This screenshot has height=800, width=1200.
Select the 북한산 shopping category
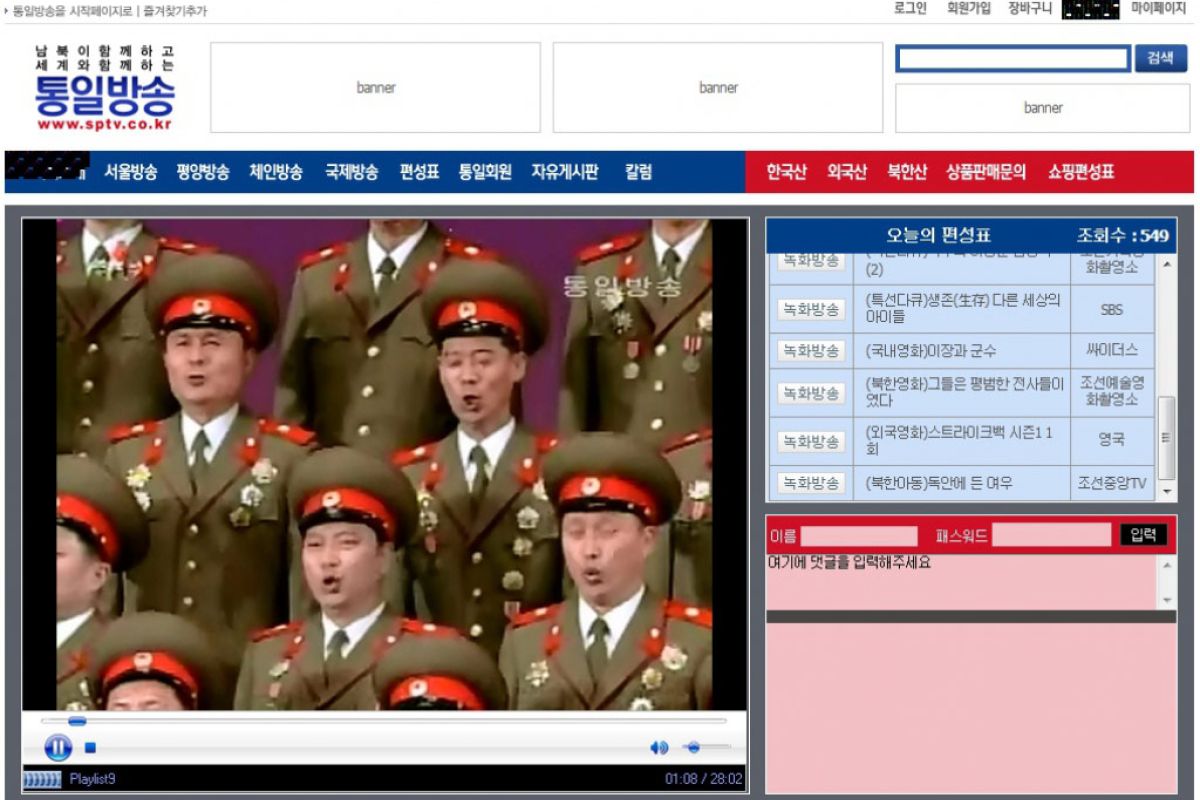tap(907, 172)
